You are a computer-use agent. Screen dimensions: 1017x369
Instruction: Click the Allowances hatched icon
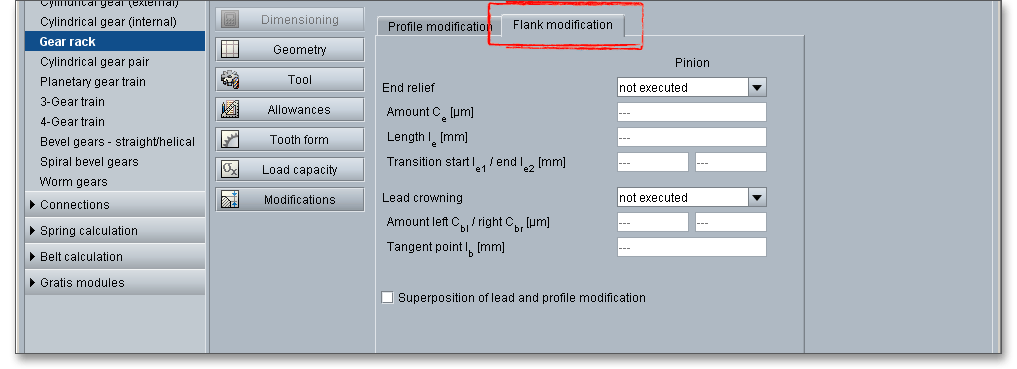click(230, 110)
